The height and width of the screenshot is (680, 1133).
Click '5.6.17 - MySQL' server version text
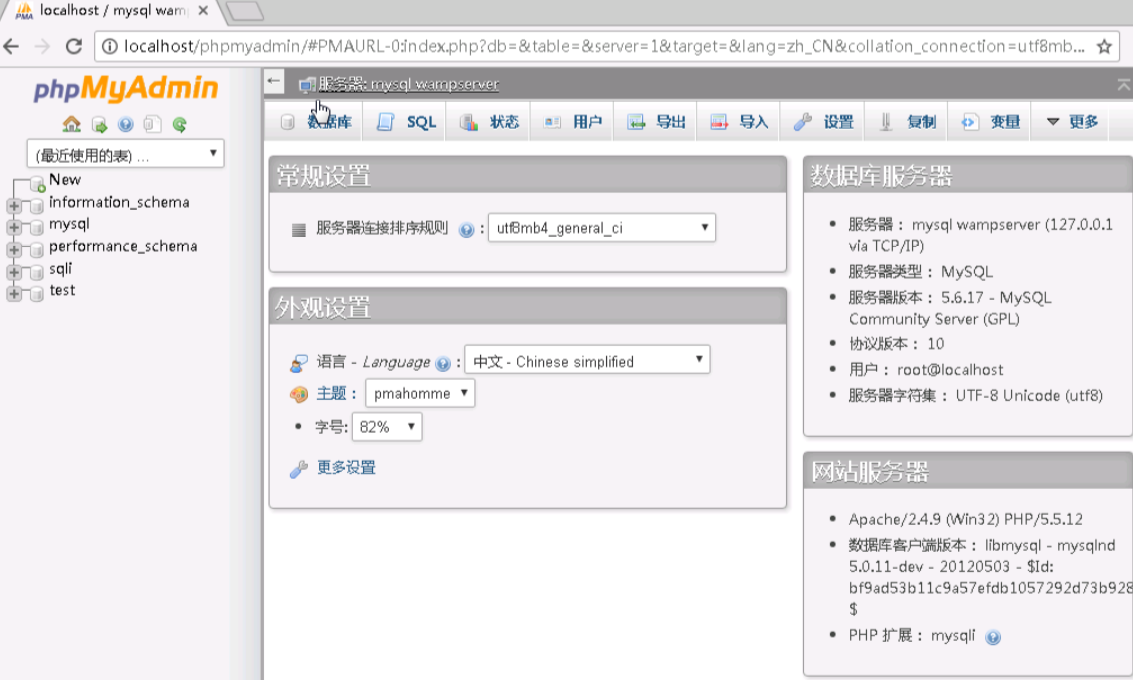(x=996, y=298)
